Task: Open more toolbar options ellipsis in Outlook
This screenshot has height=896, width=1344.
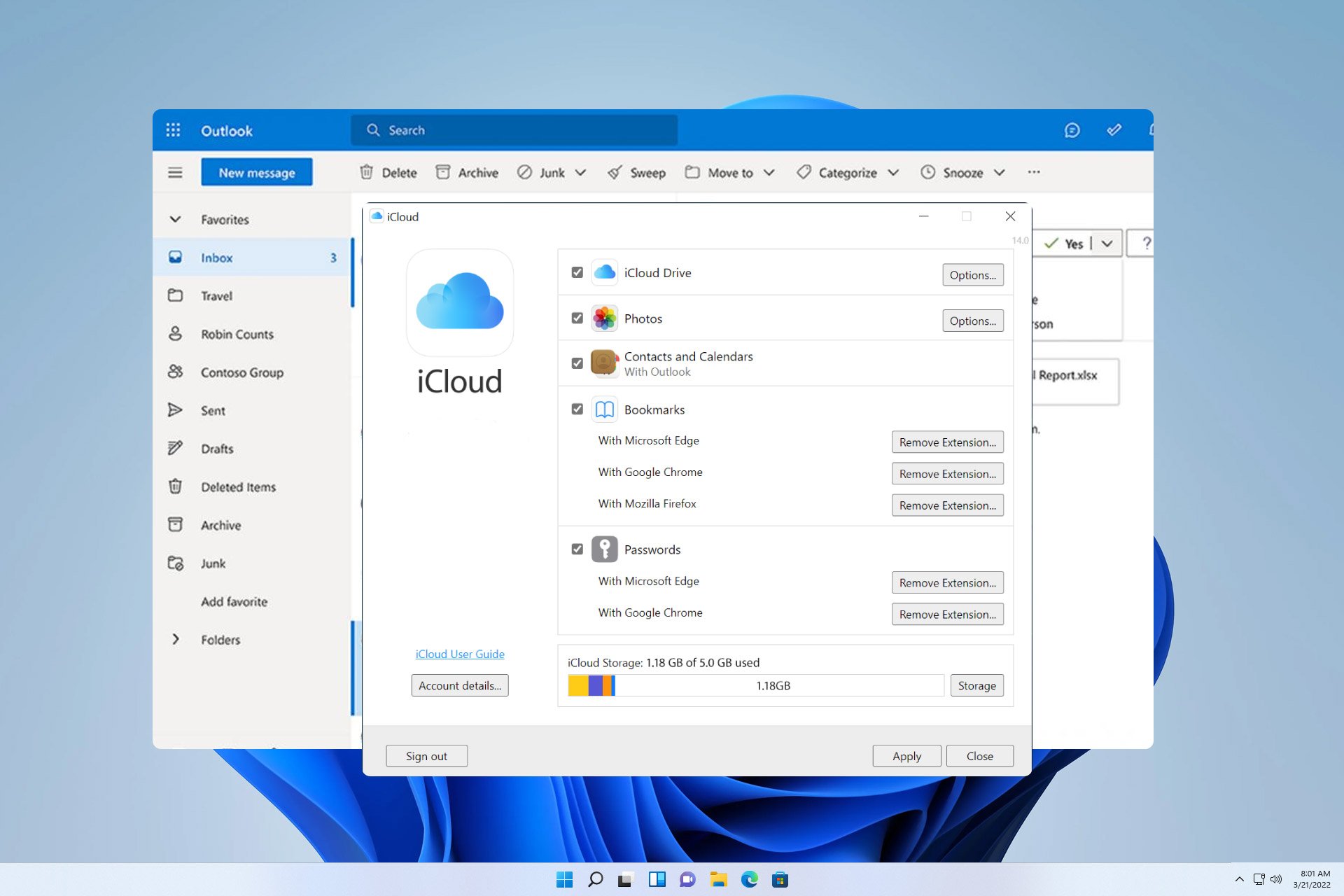Action: pos(1034,172)
